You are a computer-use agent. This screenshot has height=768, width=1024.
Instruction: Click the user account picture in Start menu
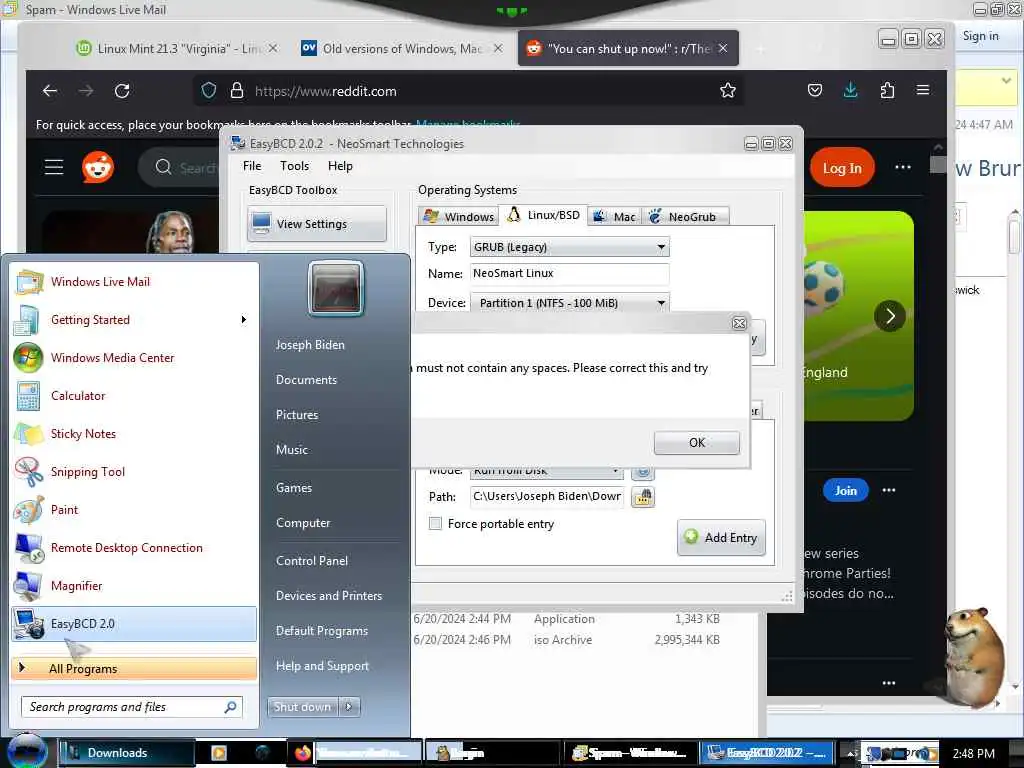pos(336,289)
